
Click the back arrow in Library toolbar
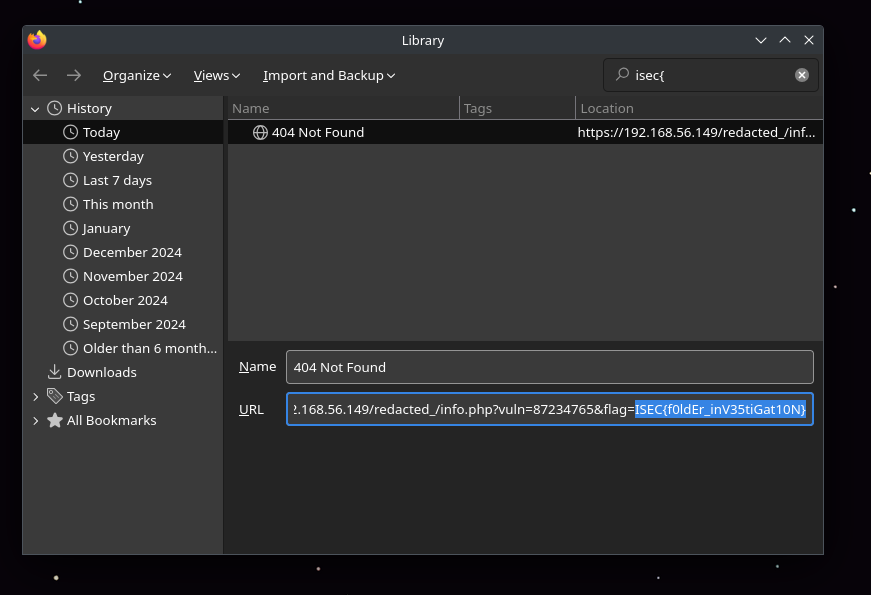(x=40, y=75)
